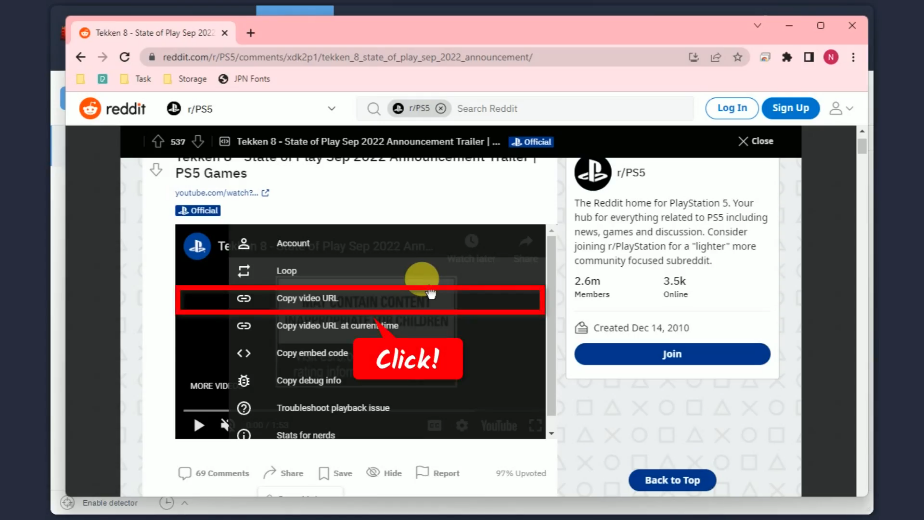
Task: Click the address bar URL
Action: [x=348, y=57]
